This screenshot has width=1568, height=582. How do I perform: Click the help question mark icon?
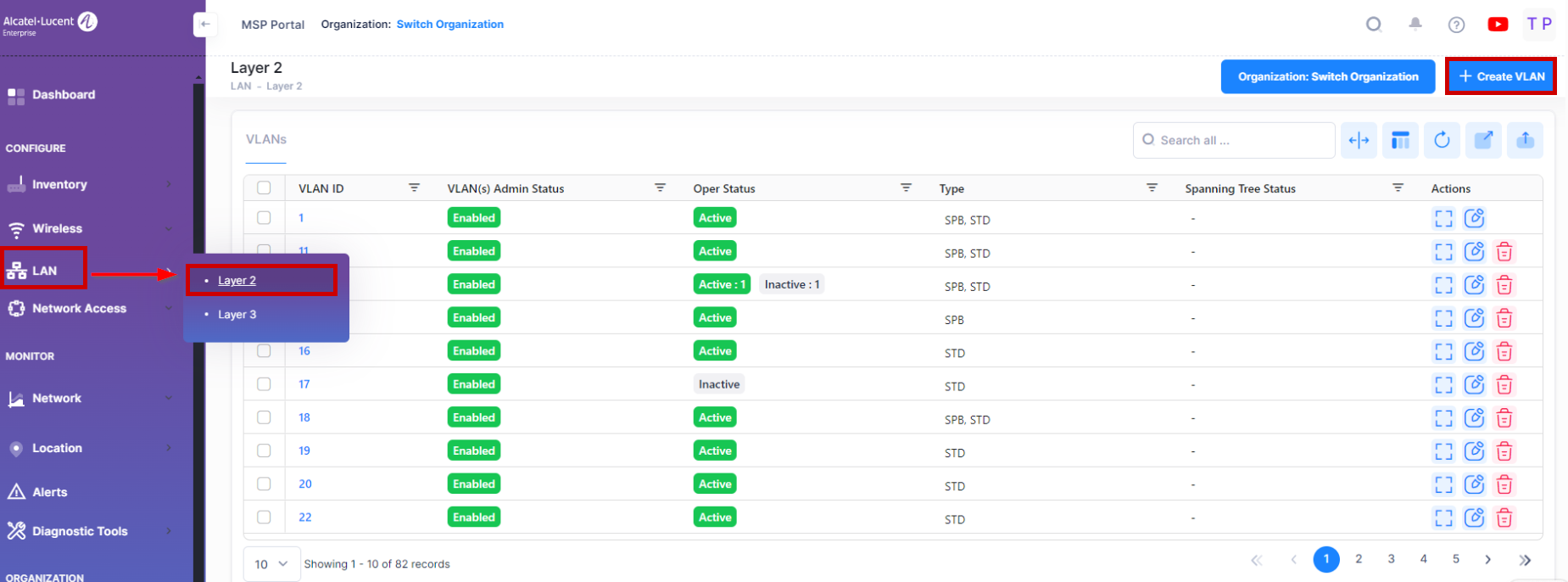[x=1456, y=25]
